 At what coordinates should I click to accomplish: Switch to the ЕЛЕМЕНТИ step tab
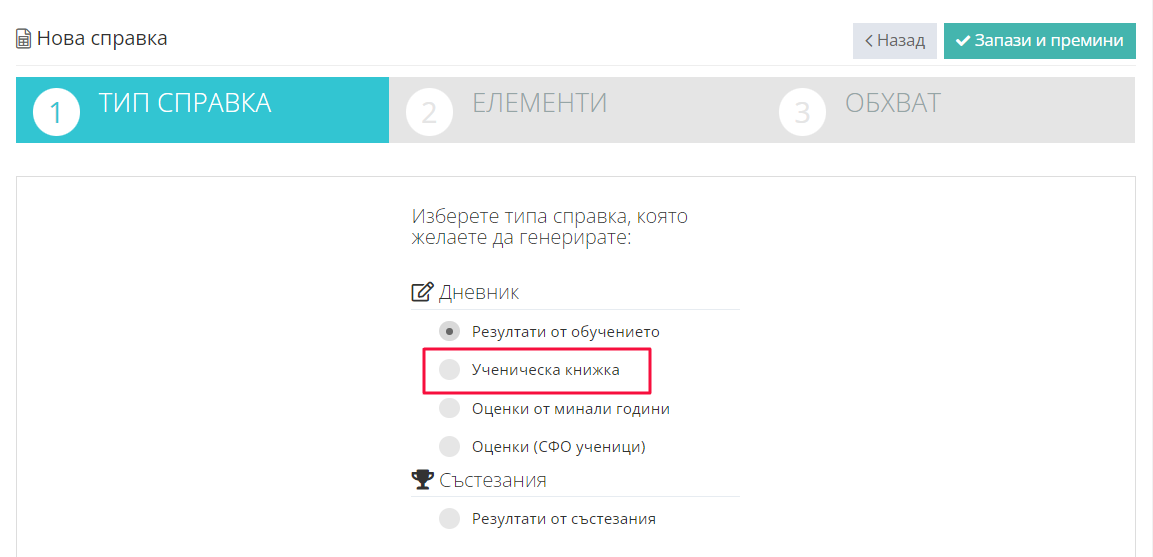coord(576,110)
